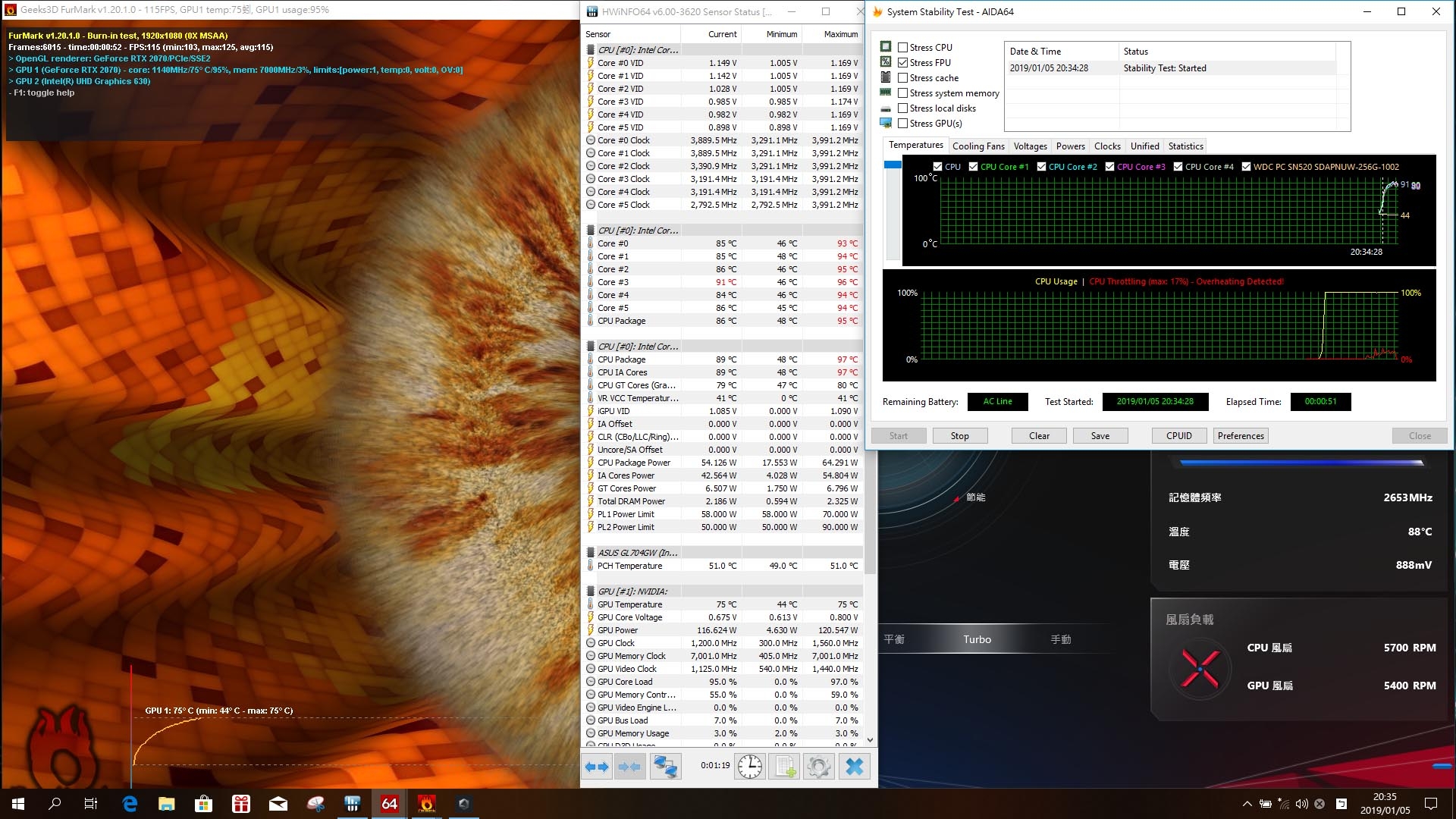Click HWiNFO expand columns arrows icon
This screenshot has width=1456, height=819.
[x=597, y=767]
